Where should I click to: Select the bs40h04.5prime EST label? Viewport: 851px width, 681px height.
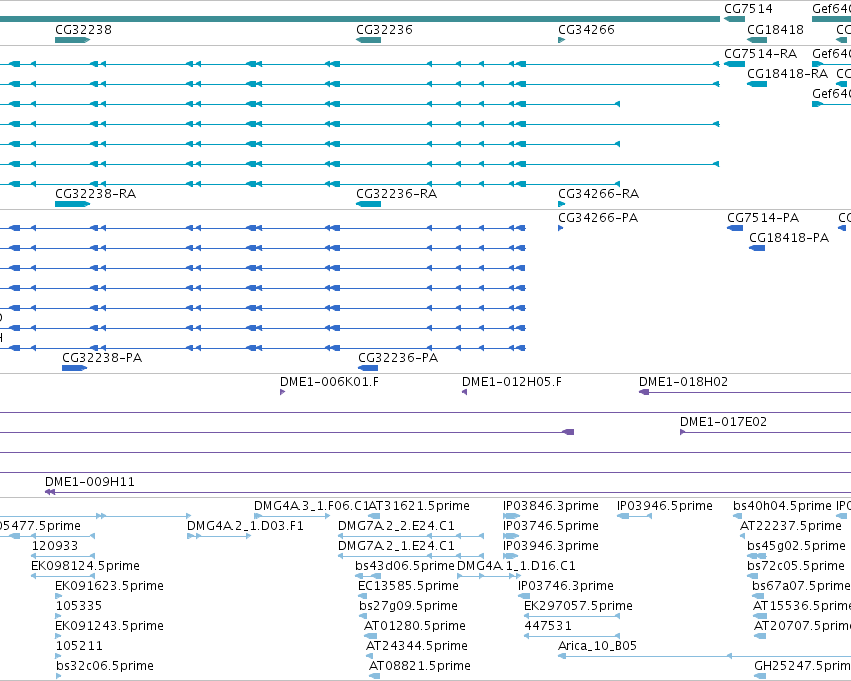point(782,506)
